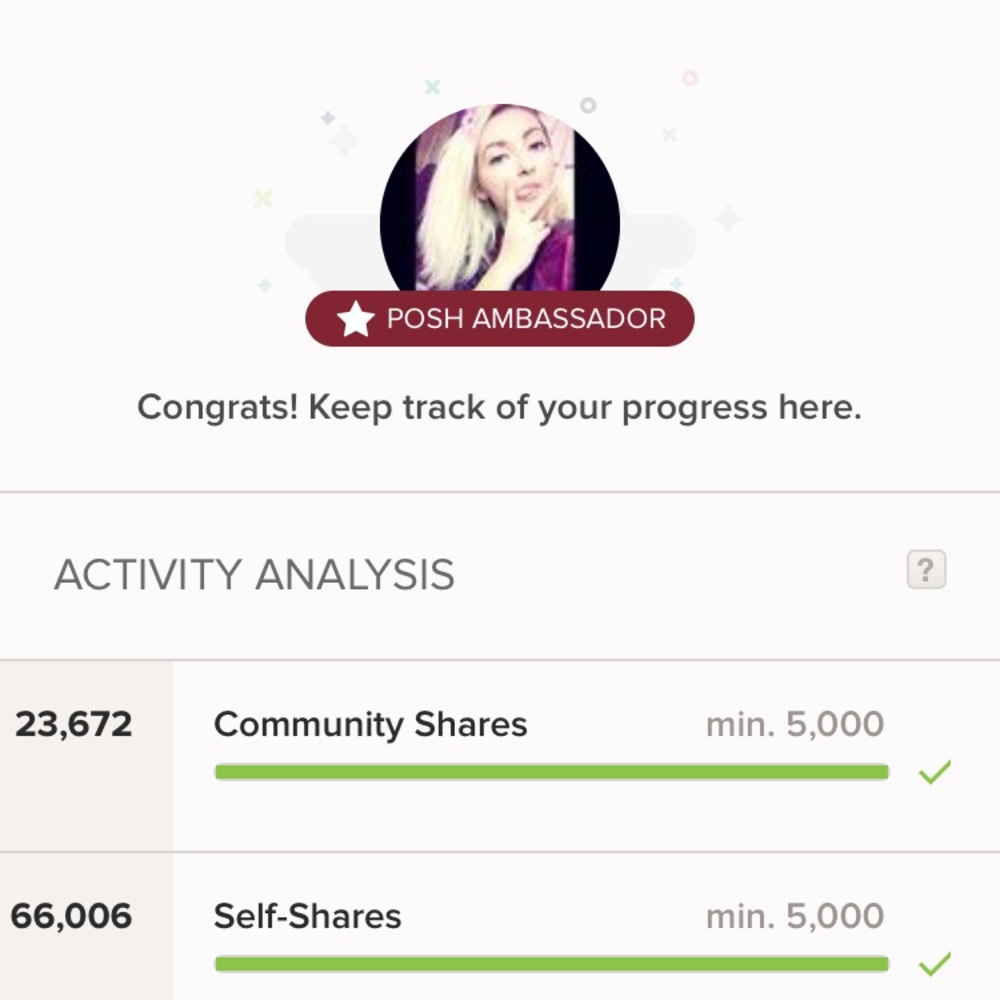Click the Community Shares progress bar

[x=551, y=772]
